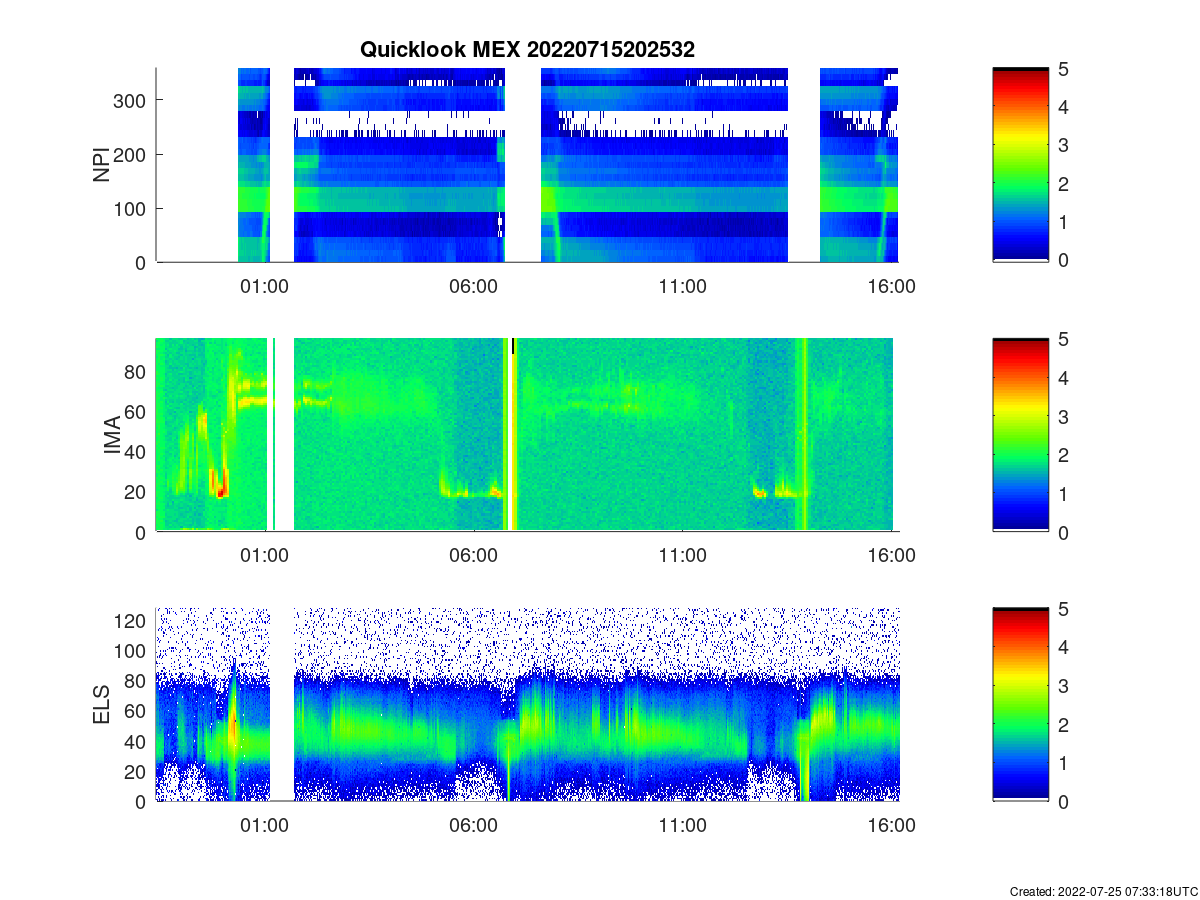Screen dimensions: 1200x900
Task: Click the IMA y-axis label
Action: point(112,435)
